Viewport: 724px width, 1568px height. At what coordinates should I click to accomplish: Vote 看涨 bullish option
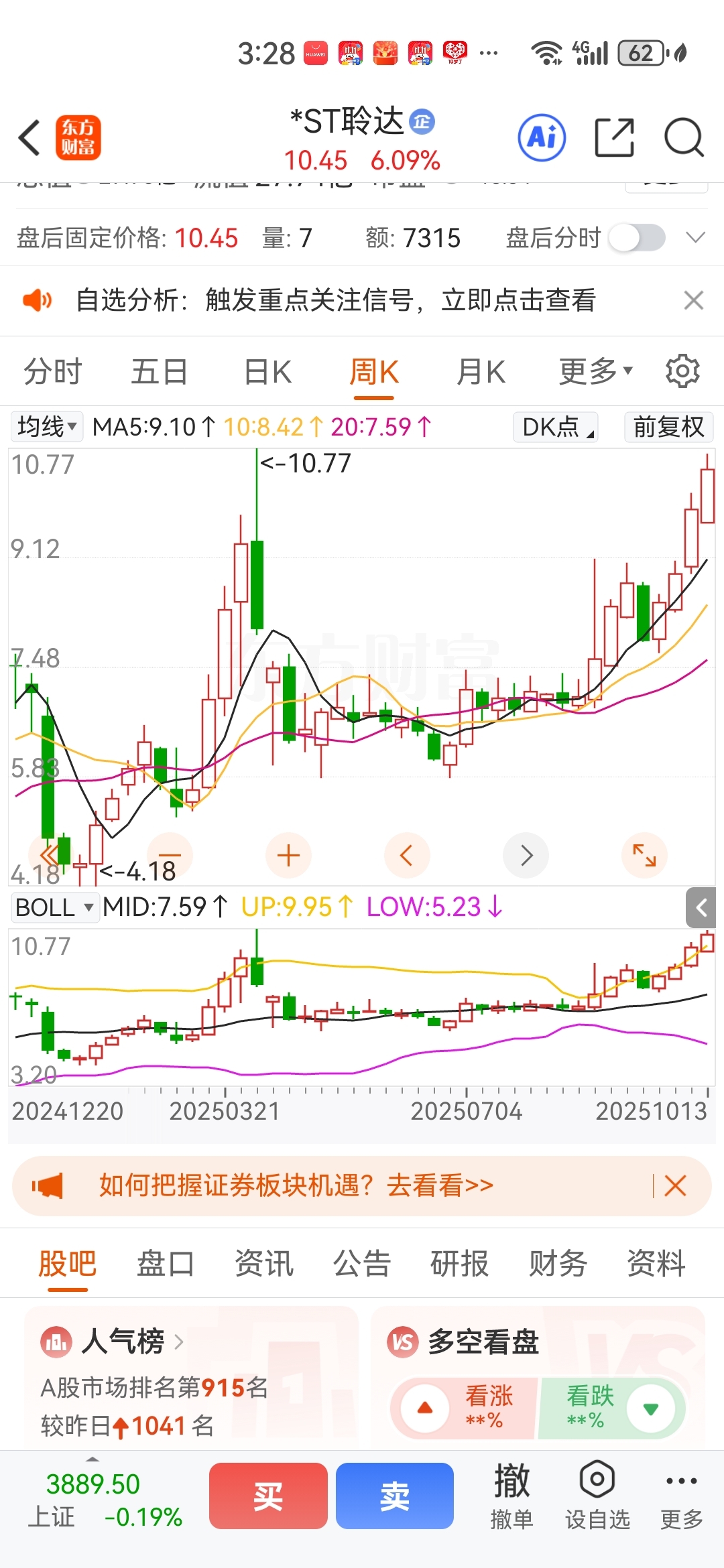464,1408
